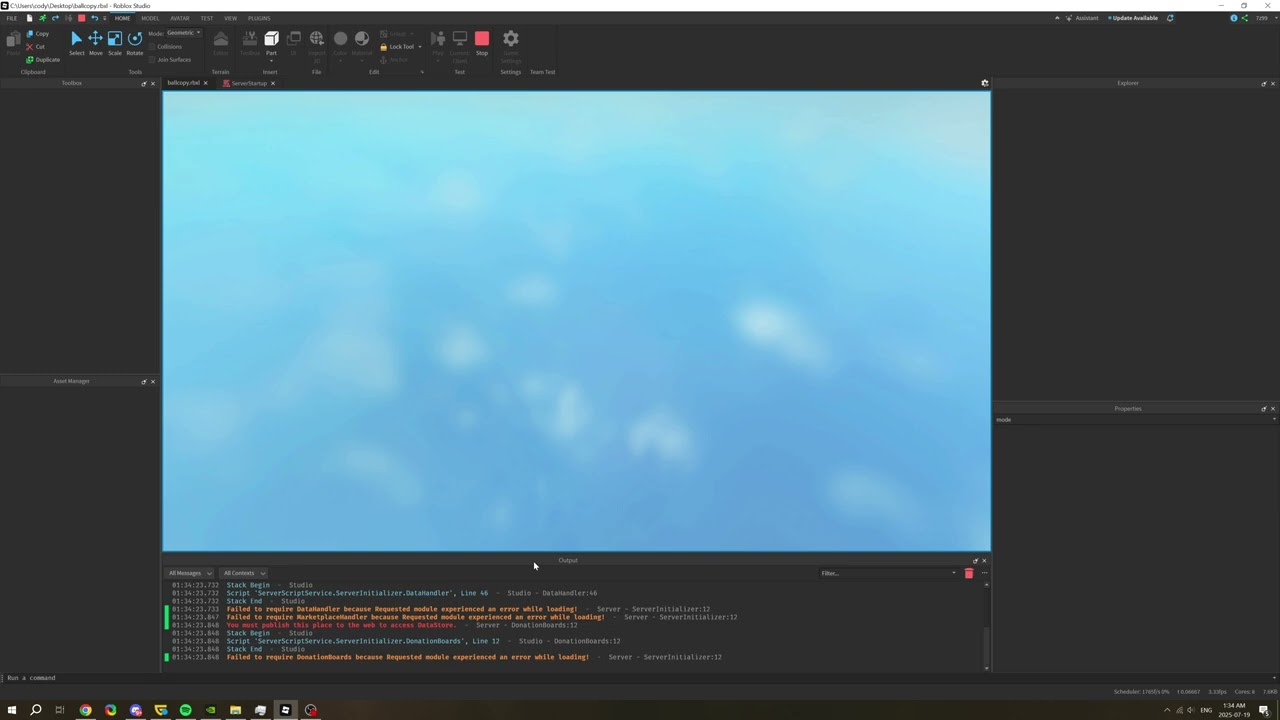The height and width of the screenshot is (720, 1280).
Task: Undock the Explorer panel
Action: click(1263, 83)
